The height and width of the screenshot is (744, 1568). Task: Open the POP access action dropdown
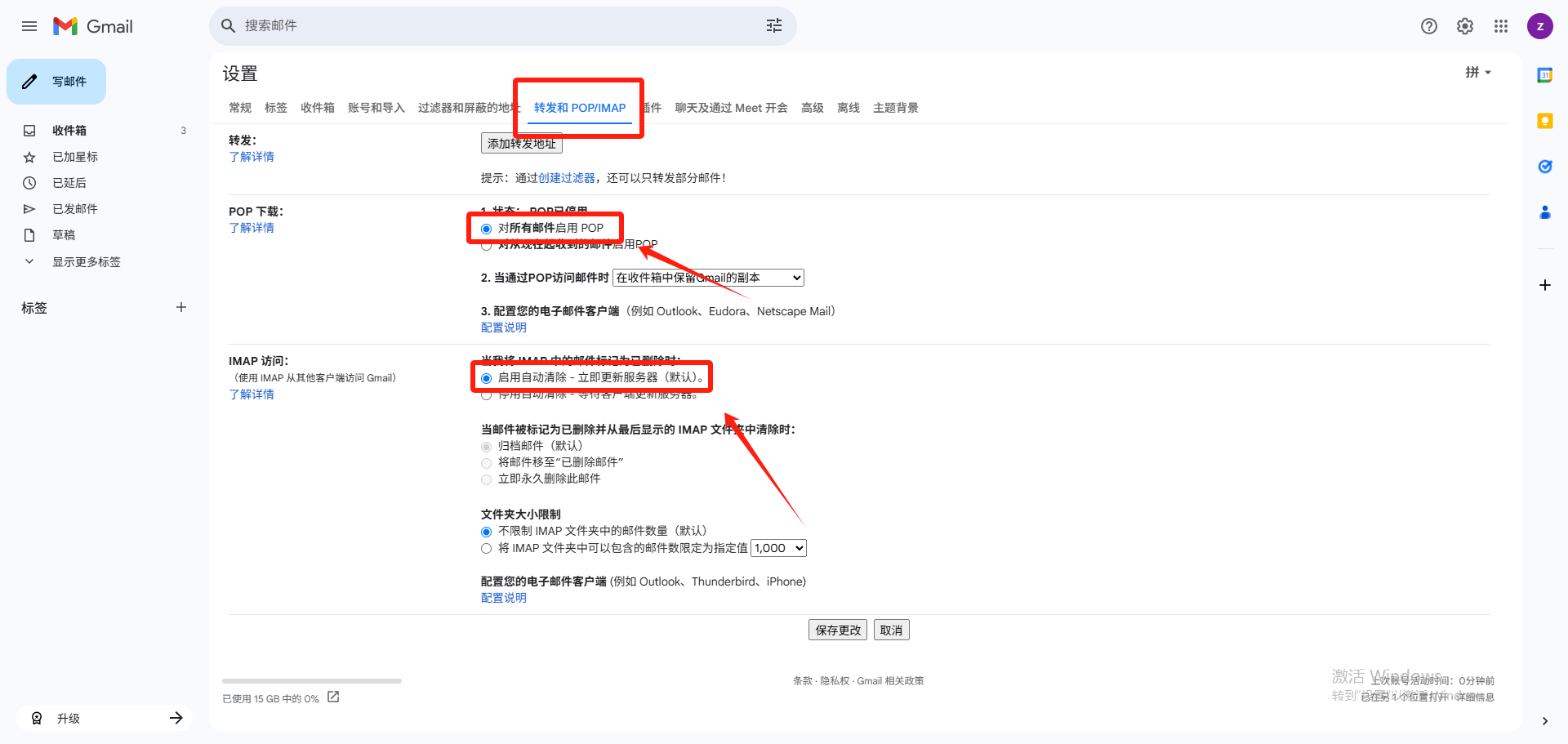point(708,278)
